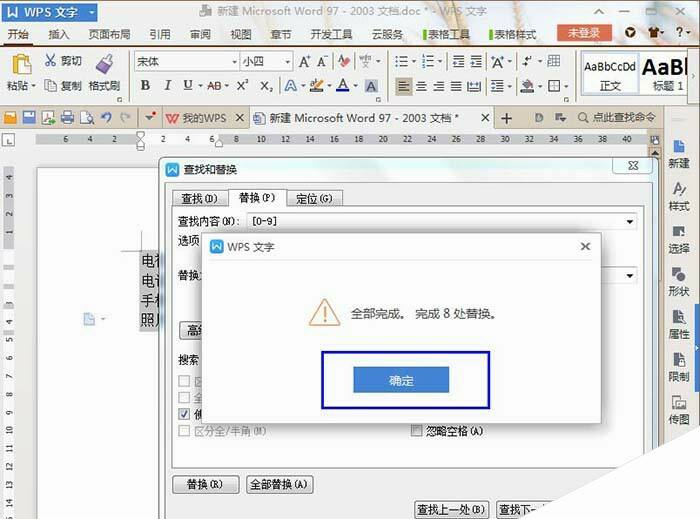Image resolution: width=700 pixels, height=519 pixels.
Task: Open the 视图 ribbon tab
Action: point(241,34)
